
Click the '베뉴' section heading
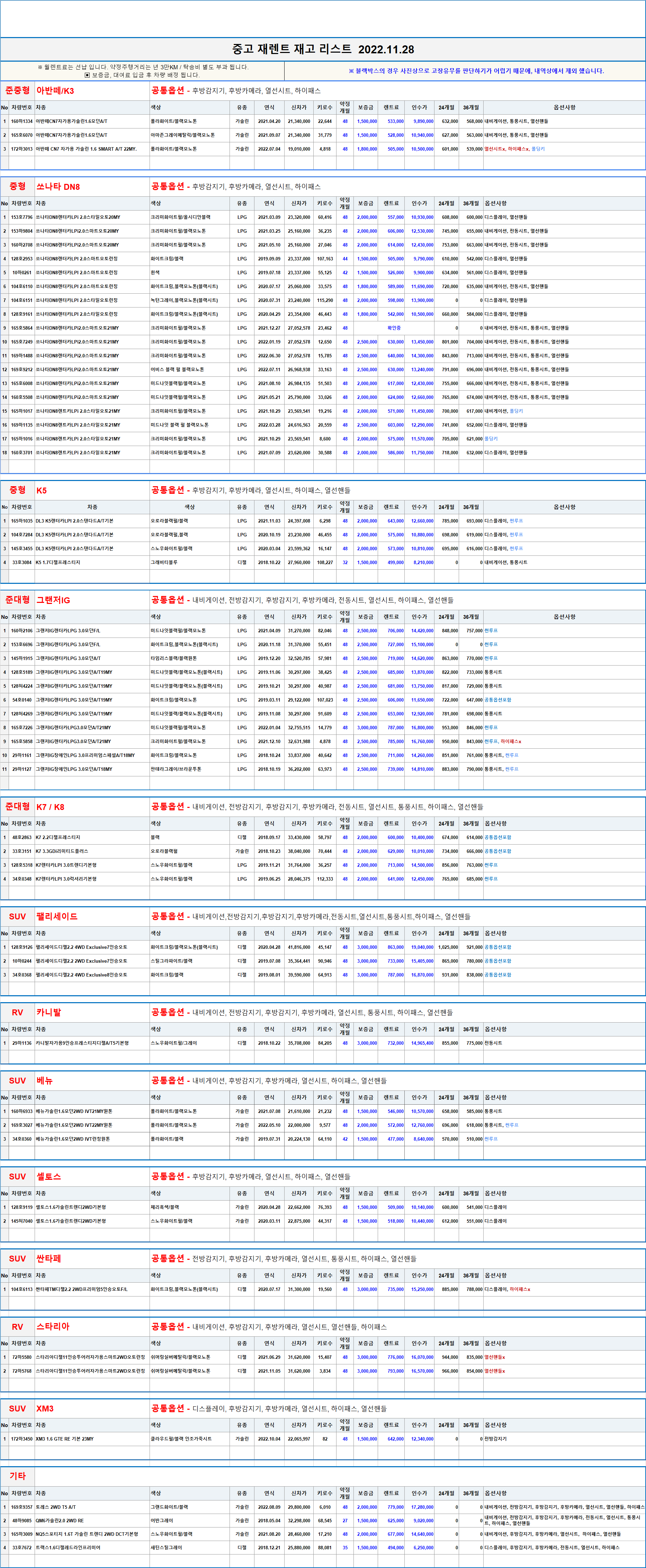44,1081
